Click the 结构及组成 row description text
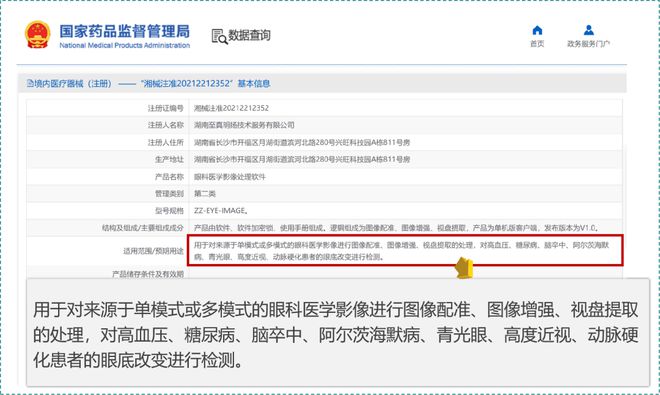Viewport: 660px width, 395px height. (396, 228)
